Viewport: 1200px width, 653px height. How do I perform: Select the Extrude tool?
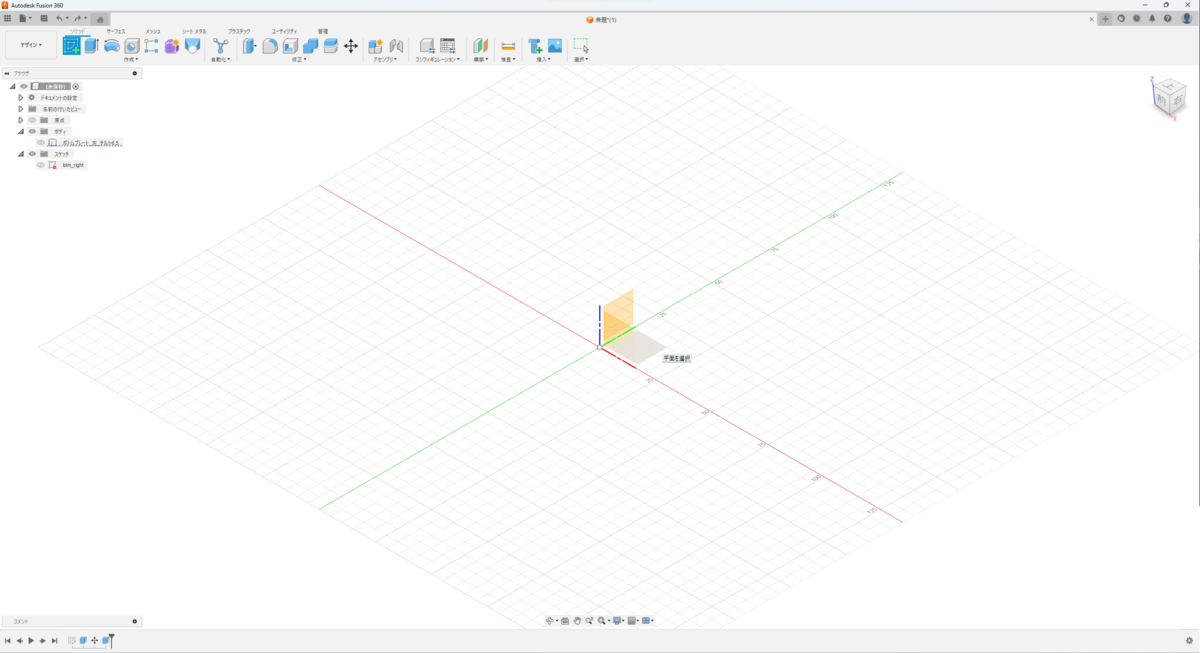pyautogui.click(x=92, y=46)
